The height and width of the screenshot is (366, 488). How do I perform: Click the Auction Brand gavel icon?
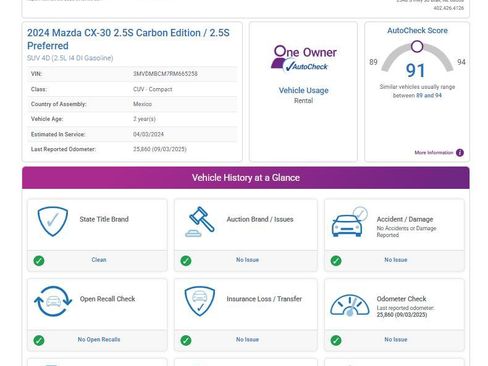point(200,222)
